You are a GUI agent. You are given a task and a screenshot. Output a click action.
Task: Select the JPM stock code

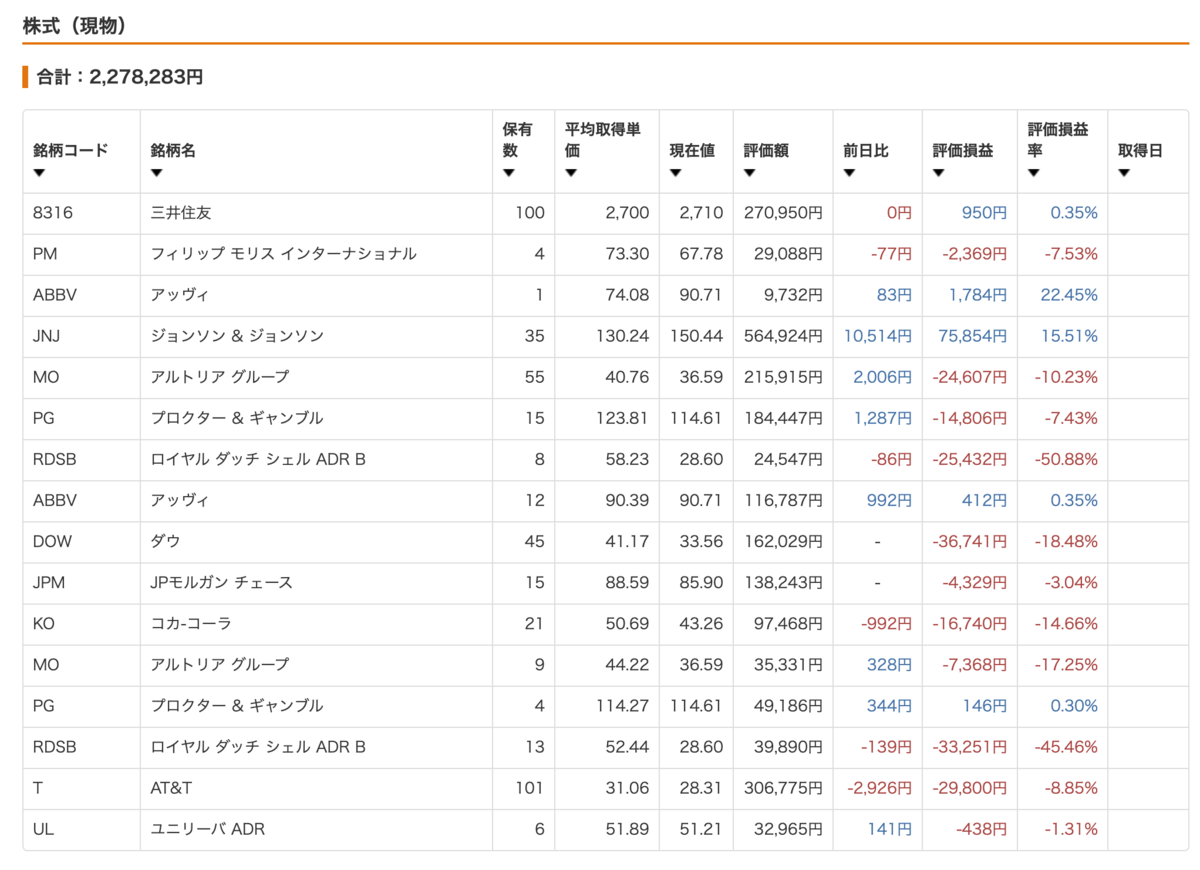click(48, 582)
